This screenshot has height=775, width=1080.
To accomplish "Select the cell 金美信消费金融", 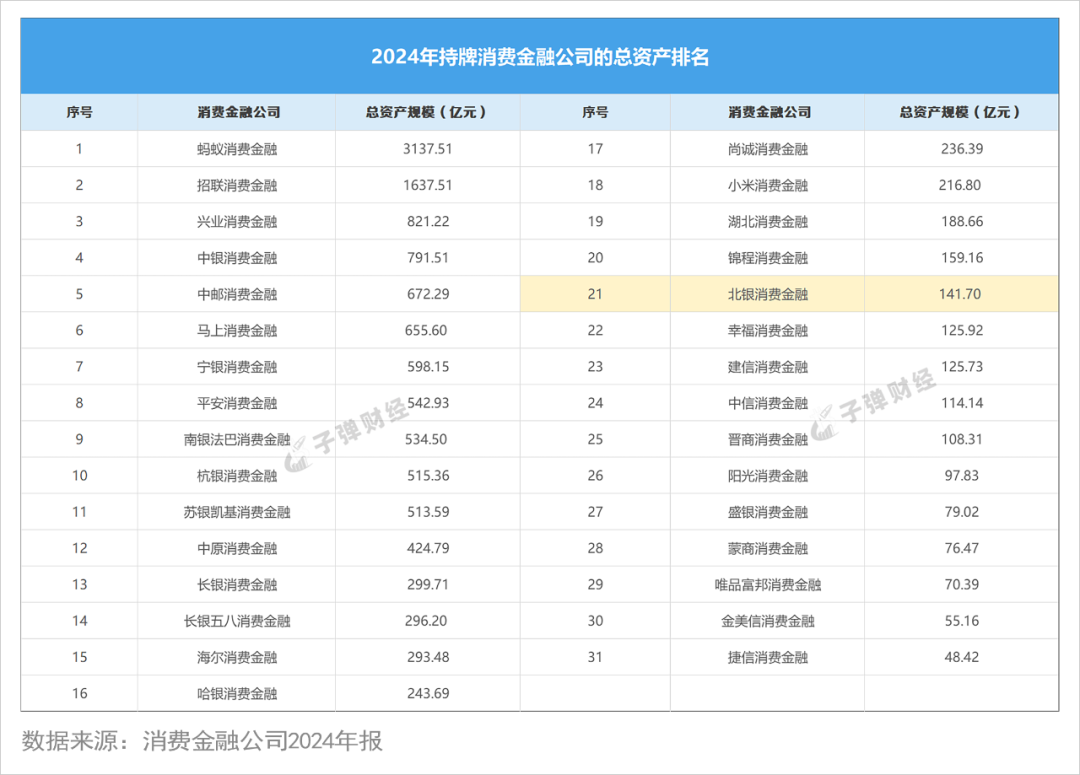I will tap(768, 621).
